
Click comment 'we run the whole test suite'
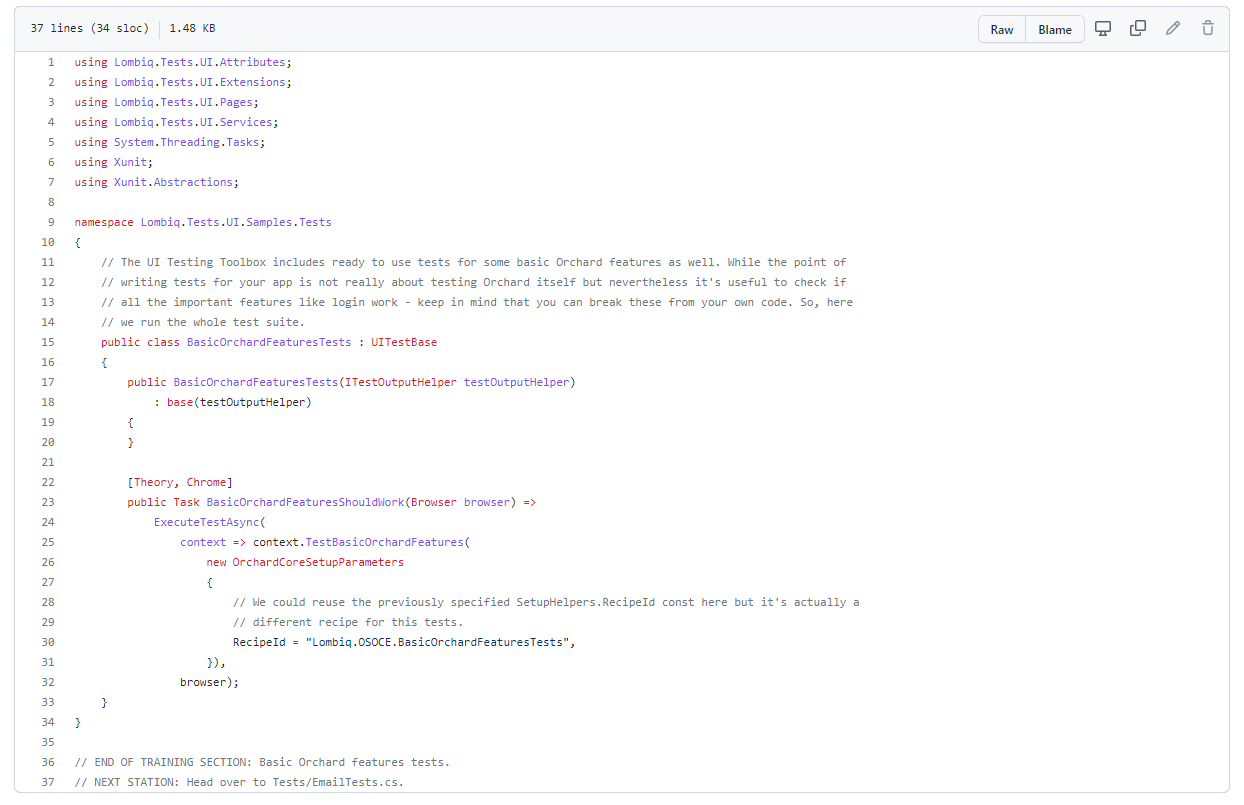pyautogui.click(x=203, y=322)
